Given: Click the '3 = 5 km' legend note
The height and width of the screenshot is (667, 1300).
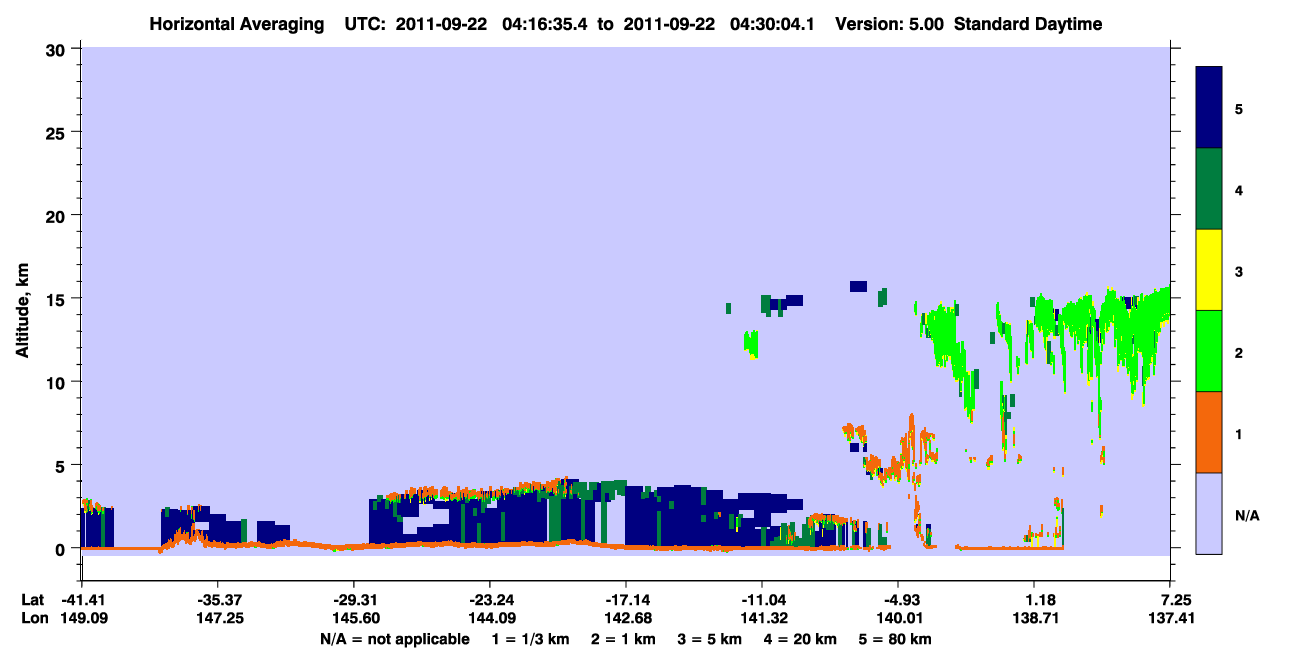Looking at the screenshot, I should tap(712, 639).
